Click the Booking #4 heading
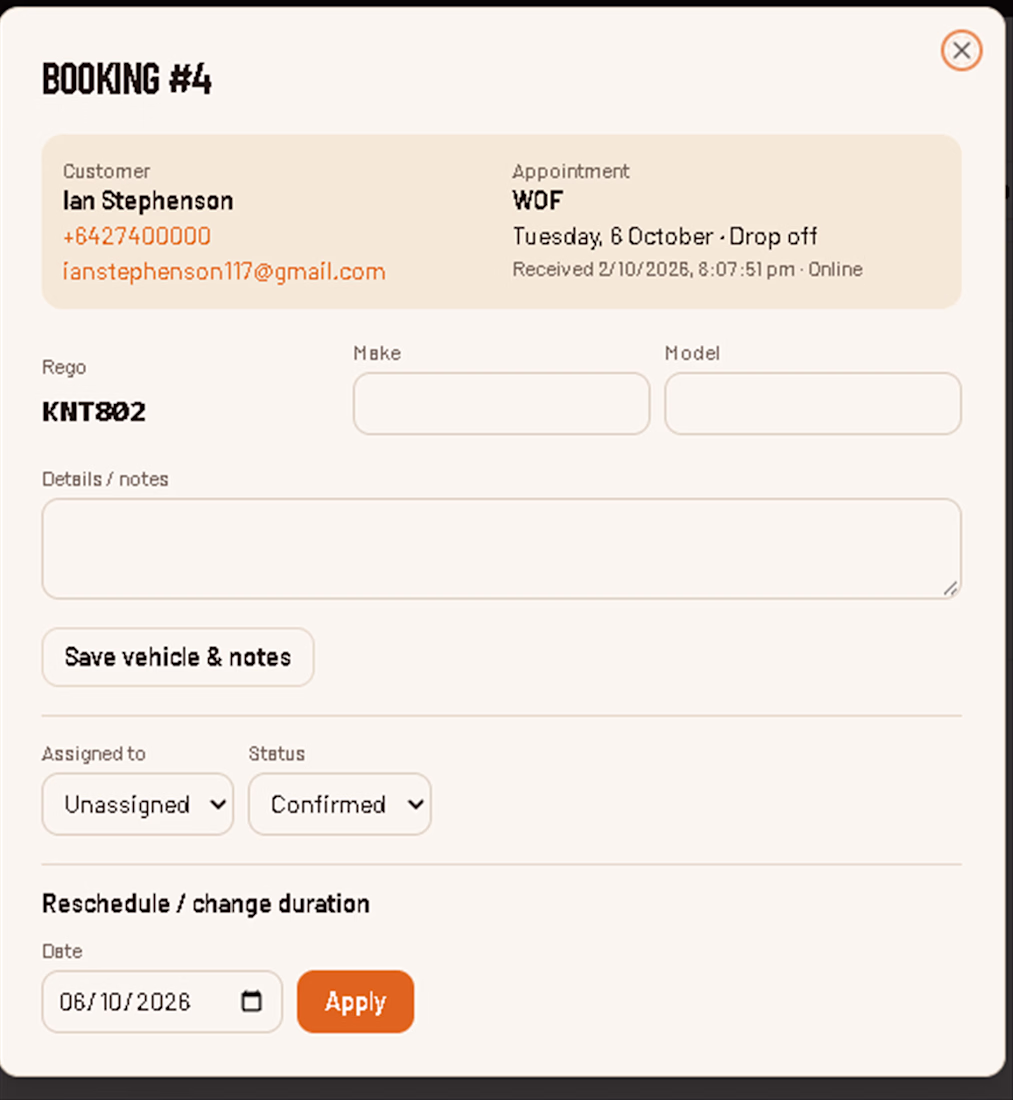1013x1100 pixels. (127, 79)
